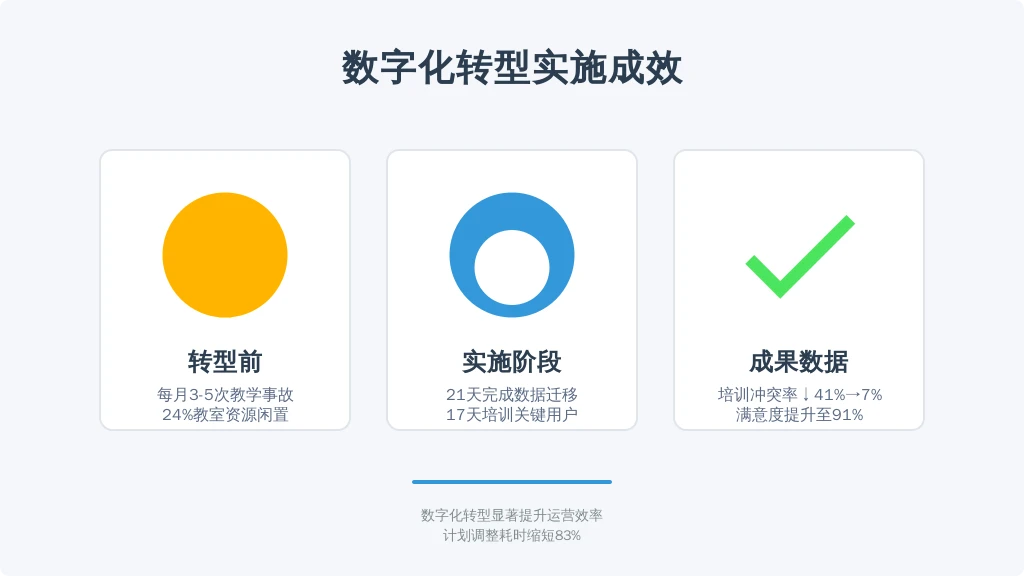
Task: Click the blue horizontal divider bar
Action: point(512,482)
